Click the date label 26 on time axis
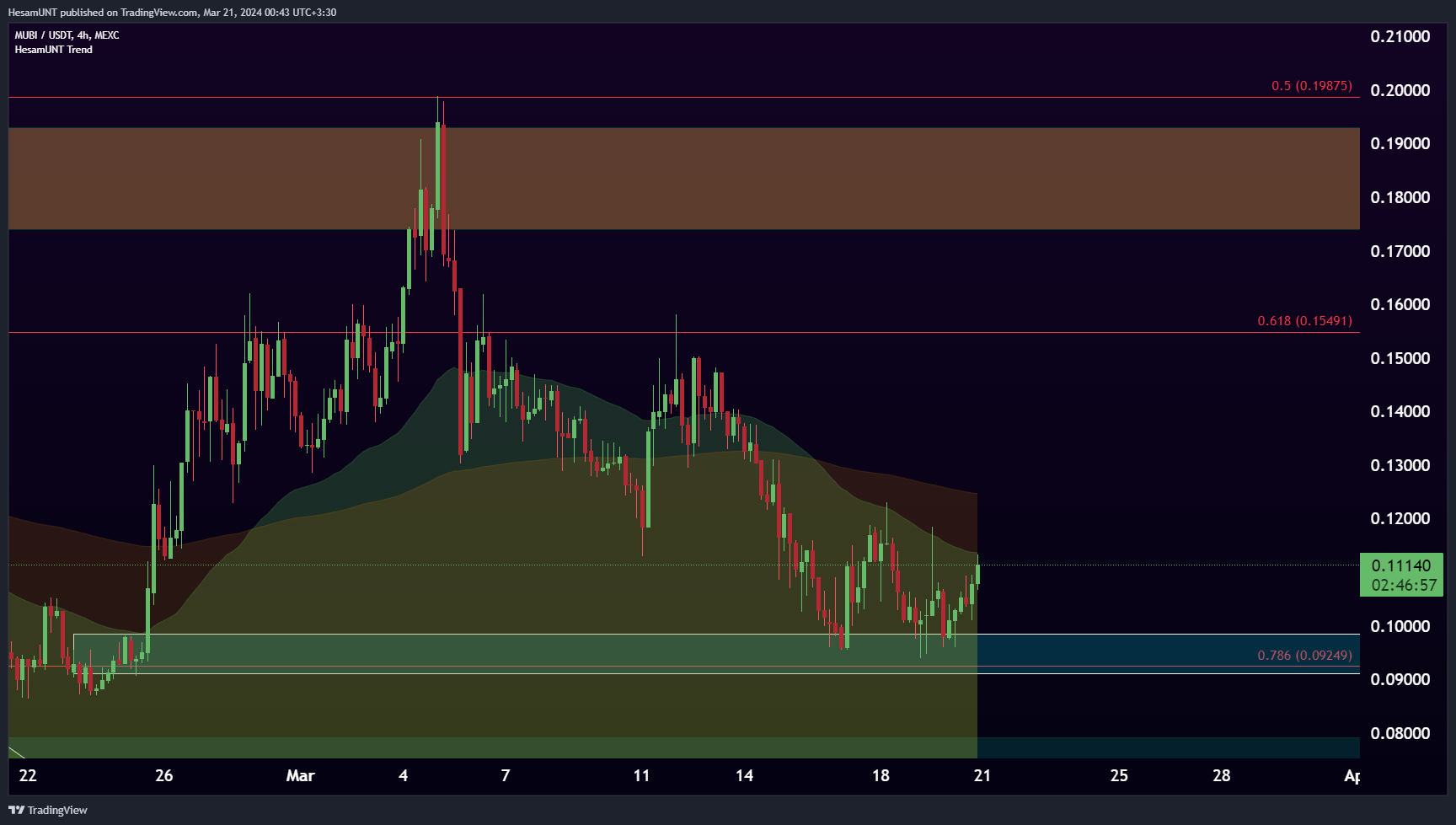Viewport: 1456px width, 825px height. 164,775
